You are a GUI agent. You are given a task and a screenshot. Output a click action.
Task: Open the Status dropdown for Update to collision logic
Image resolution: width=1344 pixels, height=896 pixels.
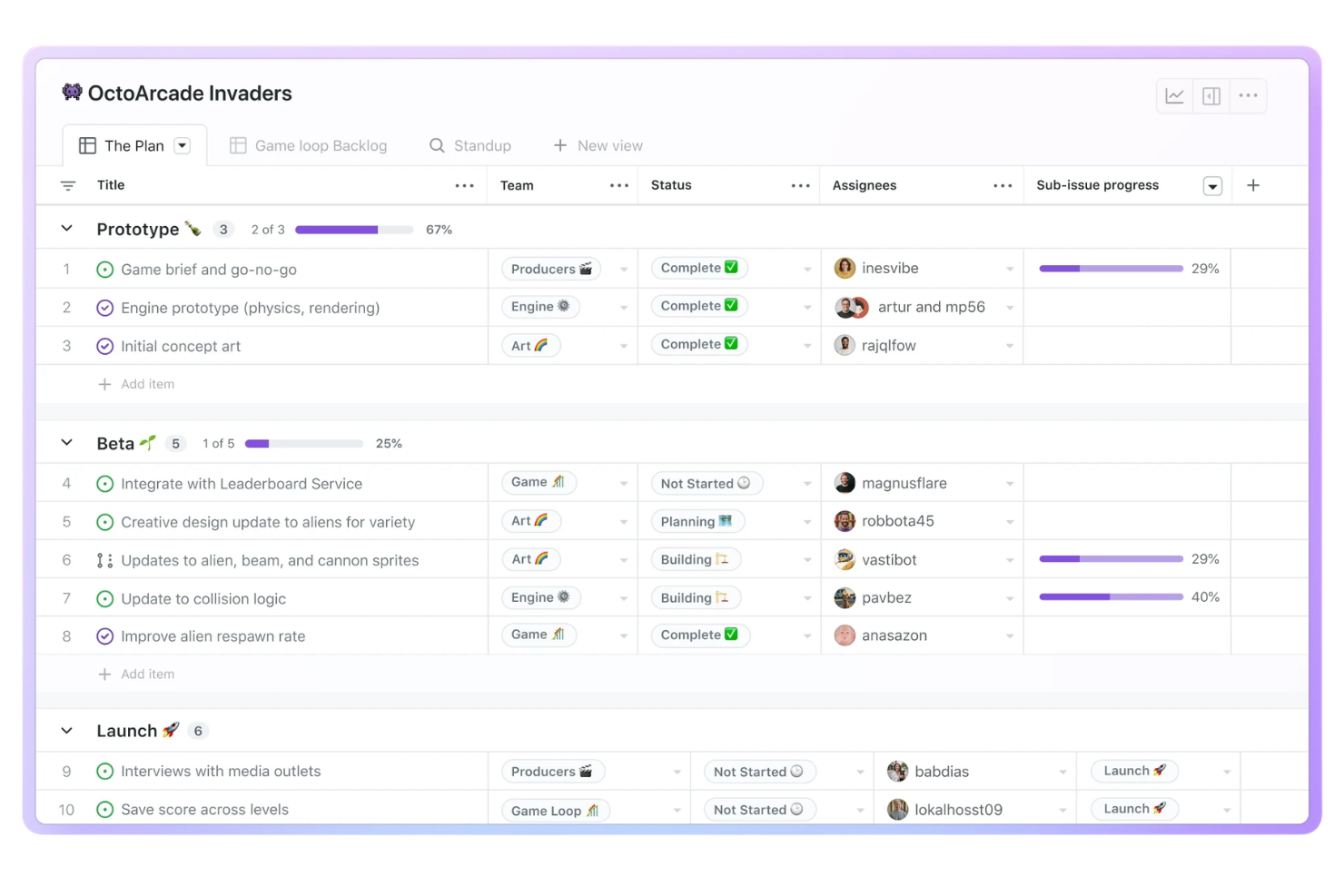click(806, 597)
